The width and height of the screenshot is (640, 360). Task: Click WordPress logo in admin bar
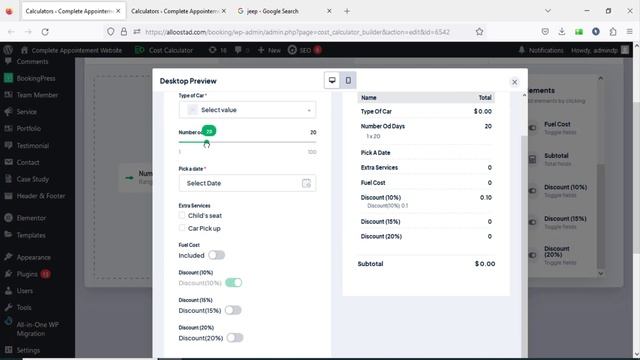[x=8, y=50]
